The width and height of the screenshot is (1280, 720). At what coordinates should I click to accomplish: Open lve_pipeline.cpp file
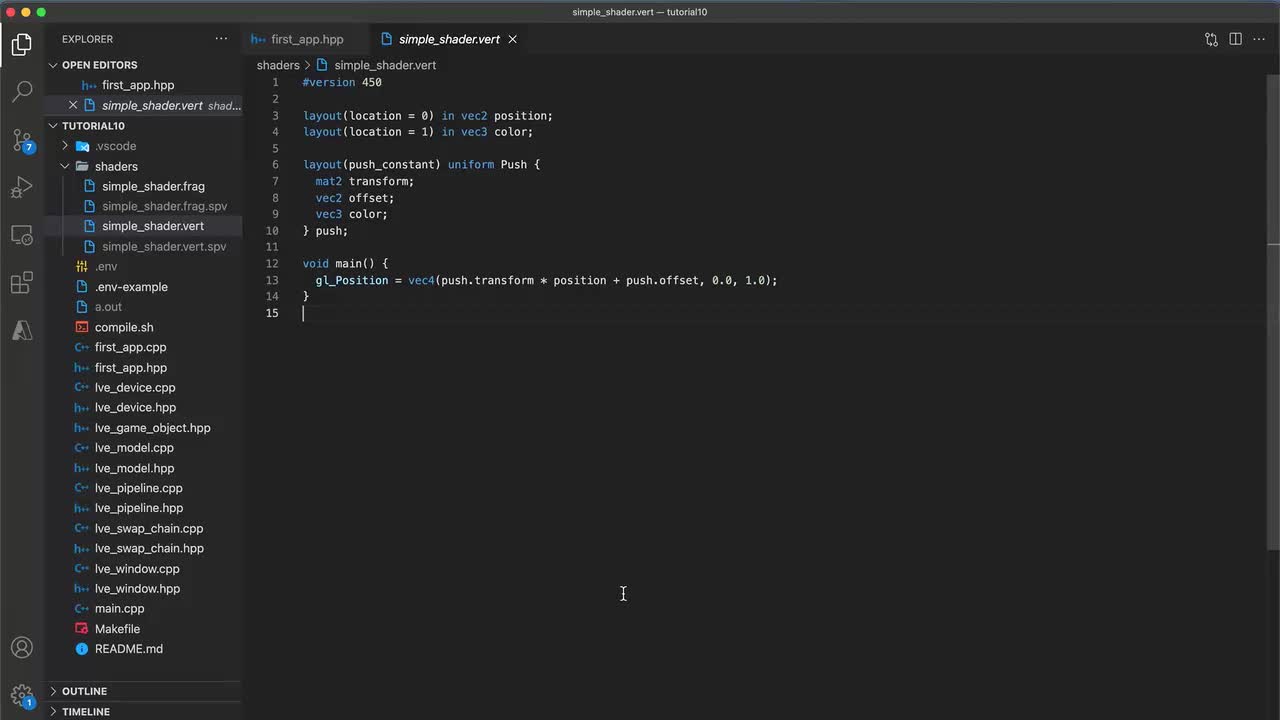[138, 488]
